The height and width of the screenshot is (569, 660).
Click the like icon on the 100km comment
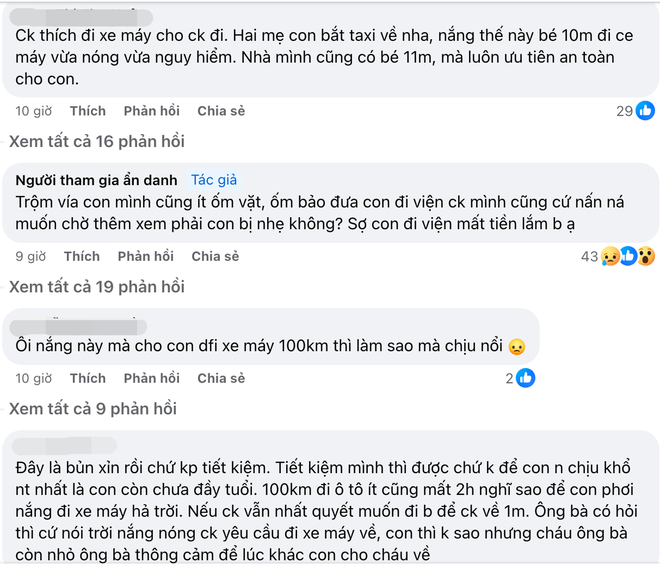click(x=526, y=378)
